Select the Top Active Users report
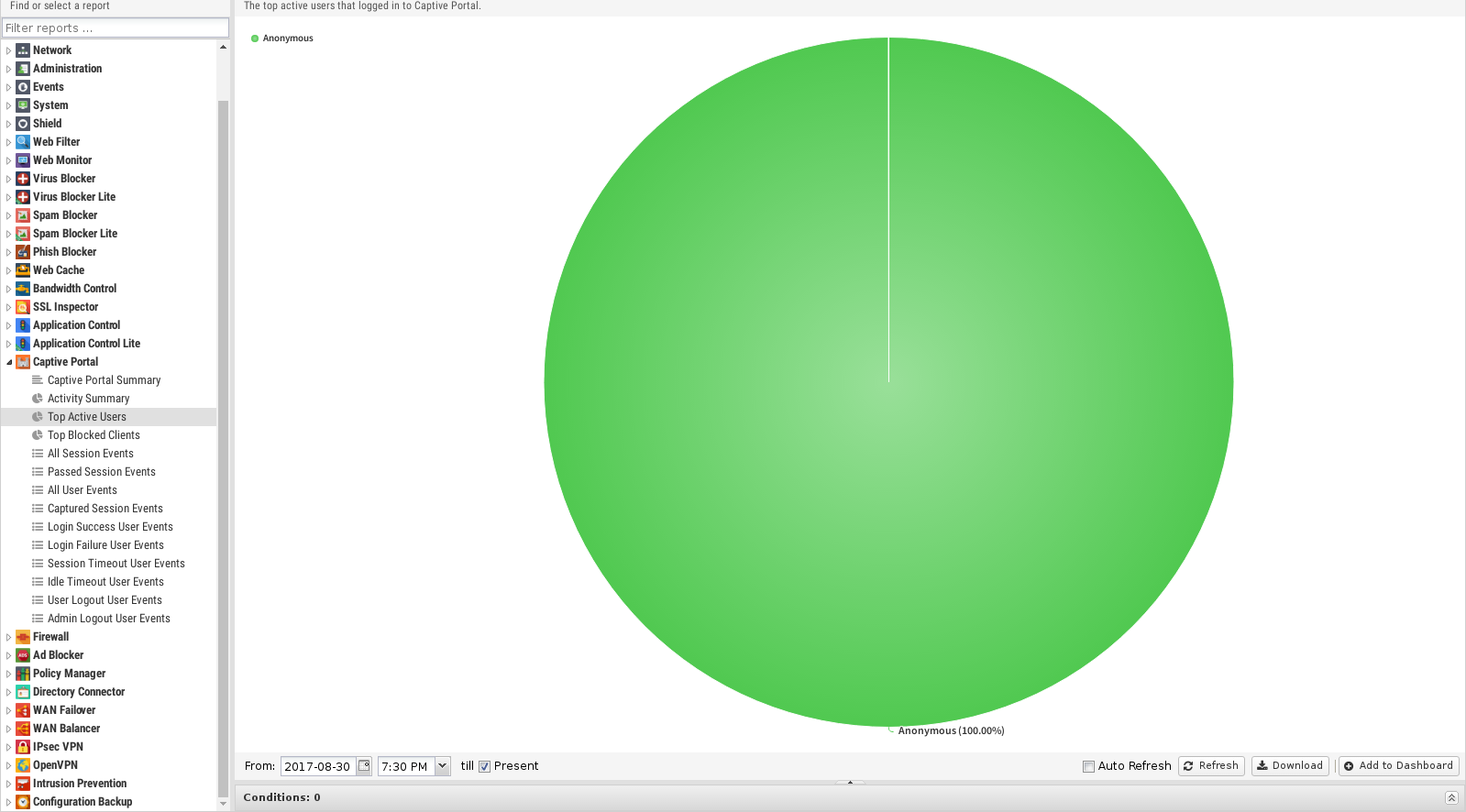The image size is (1466, 812). pyautogui.click(x=108, y=417)
